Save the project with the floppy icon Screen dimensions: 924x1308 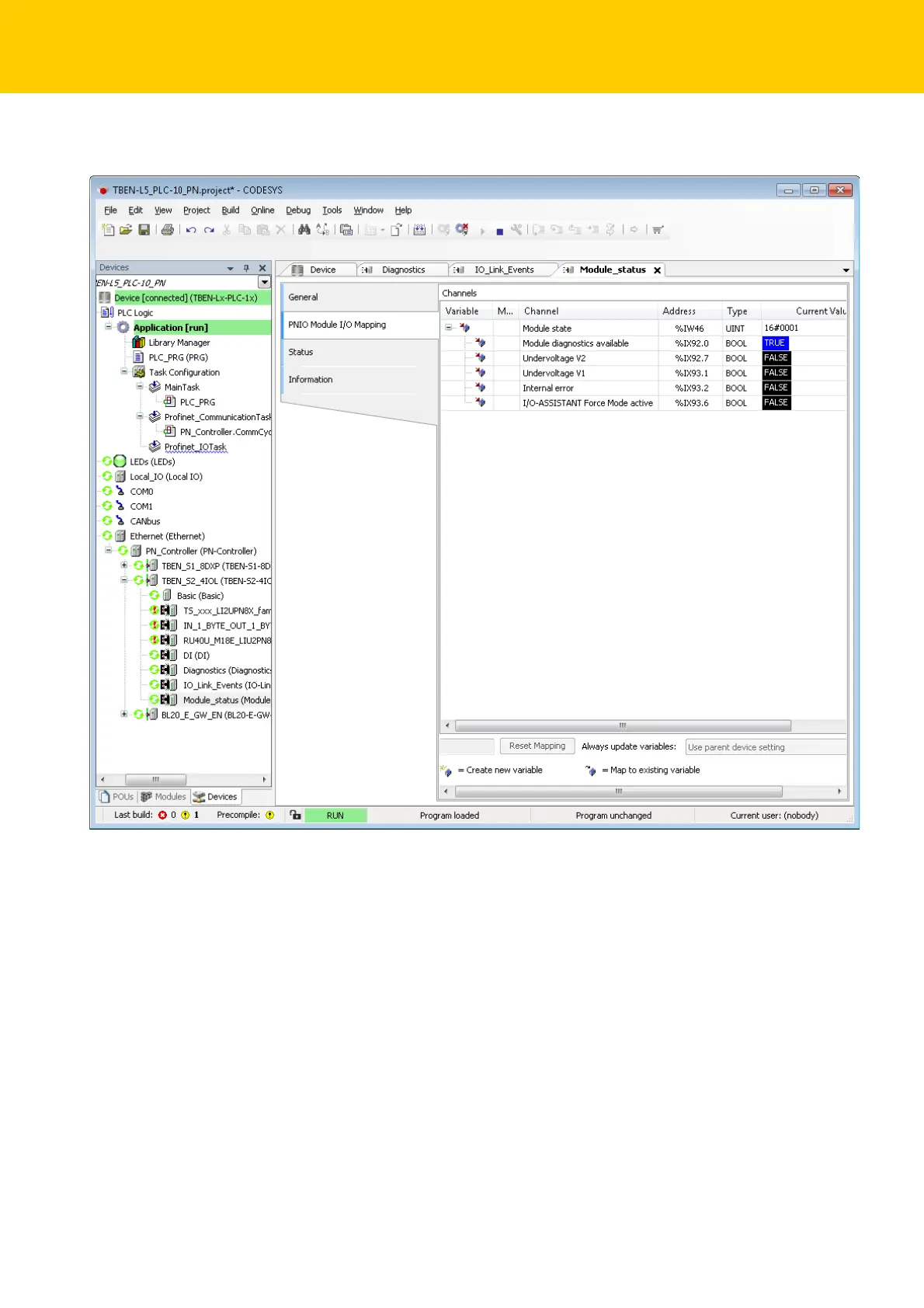coord(144,230)
